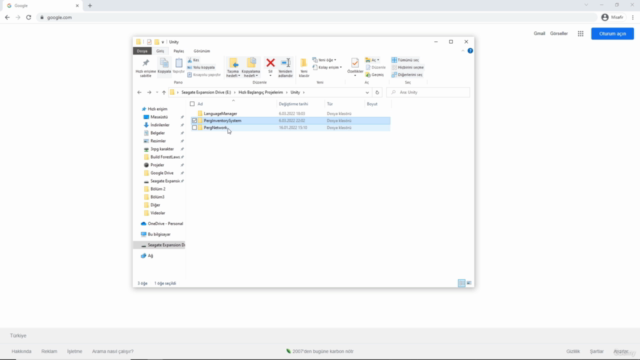640x360 pixels.
Task: Click Hızlı Başlangıç Projelerim in breadcrumb path
Action: pyautogui.click(x=260, y=93)
